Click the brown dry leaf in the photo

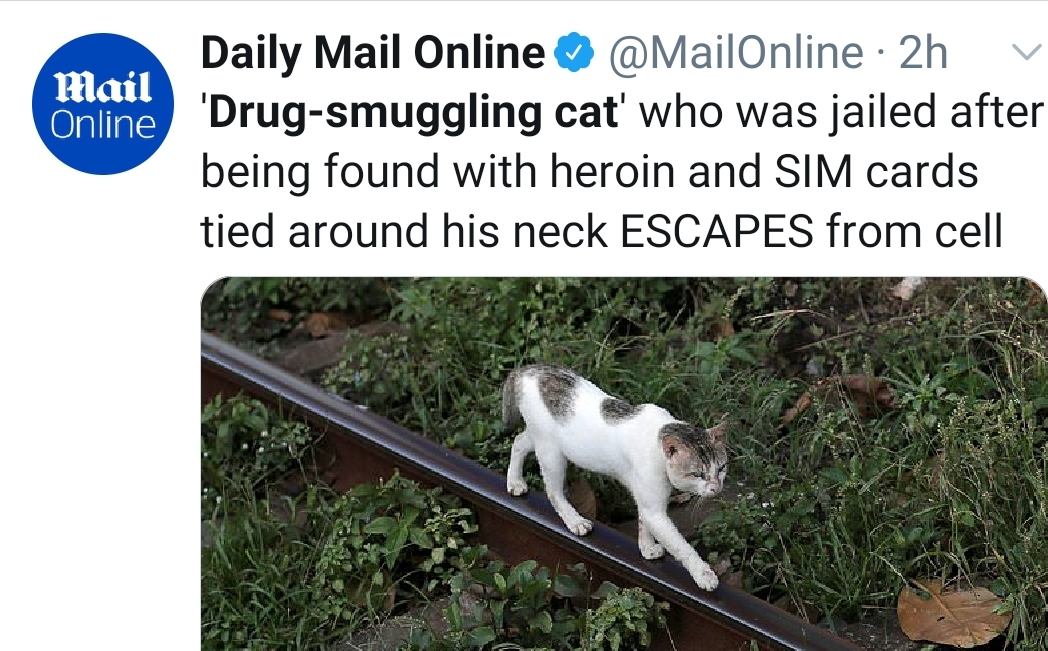coord(952,612)
